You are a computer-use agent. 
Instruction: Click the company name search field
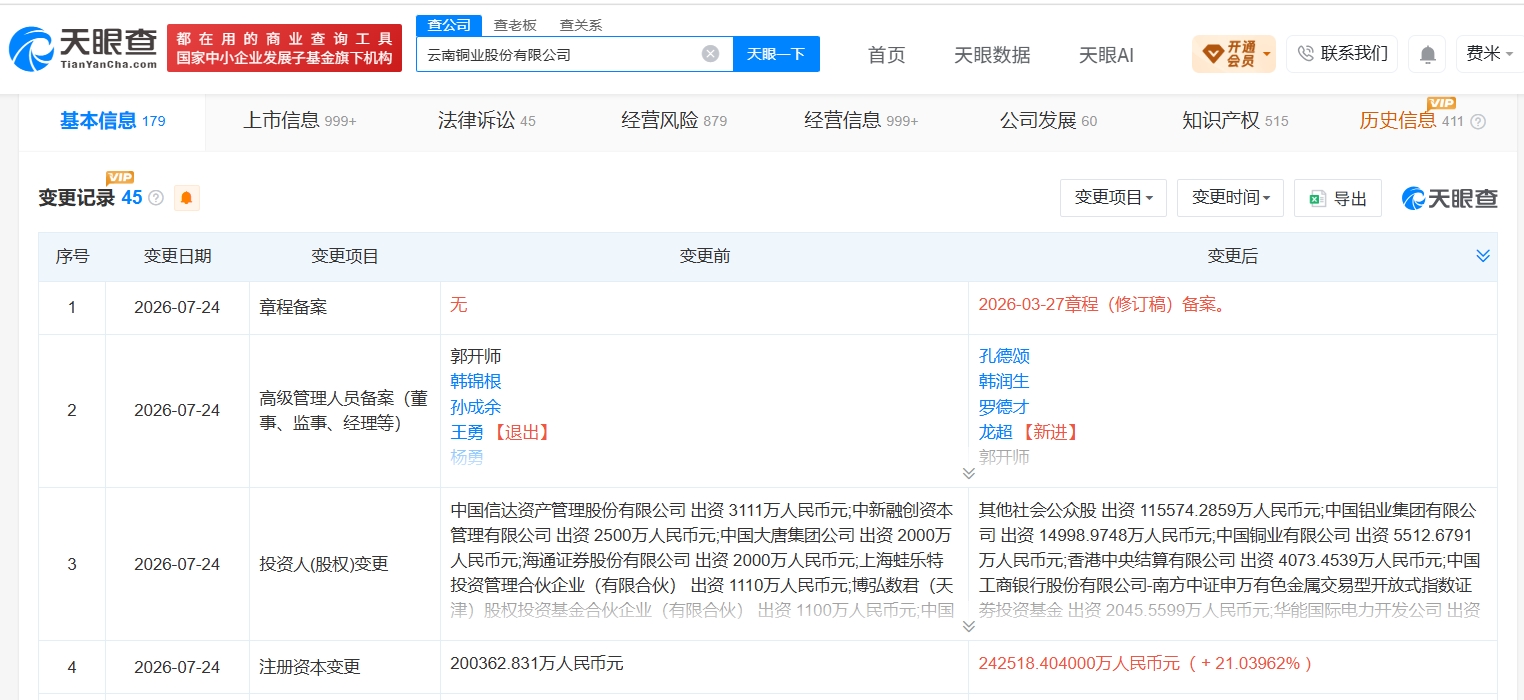pos(560,54)
